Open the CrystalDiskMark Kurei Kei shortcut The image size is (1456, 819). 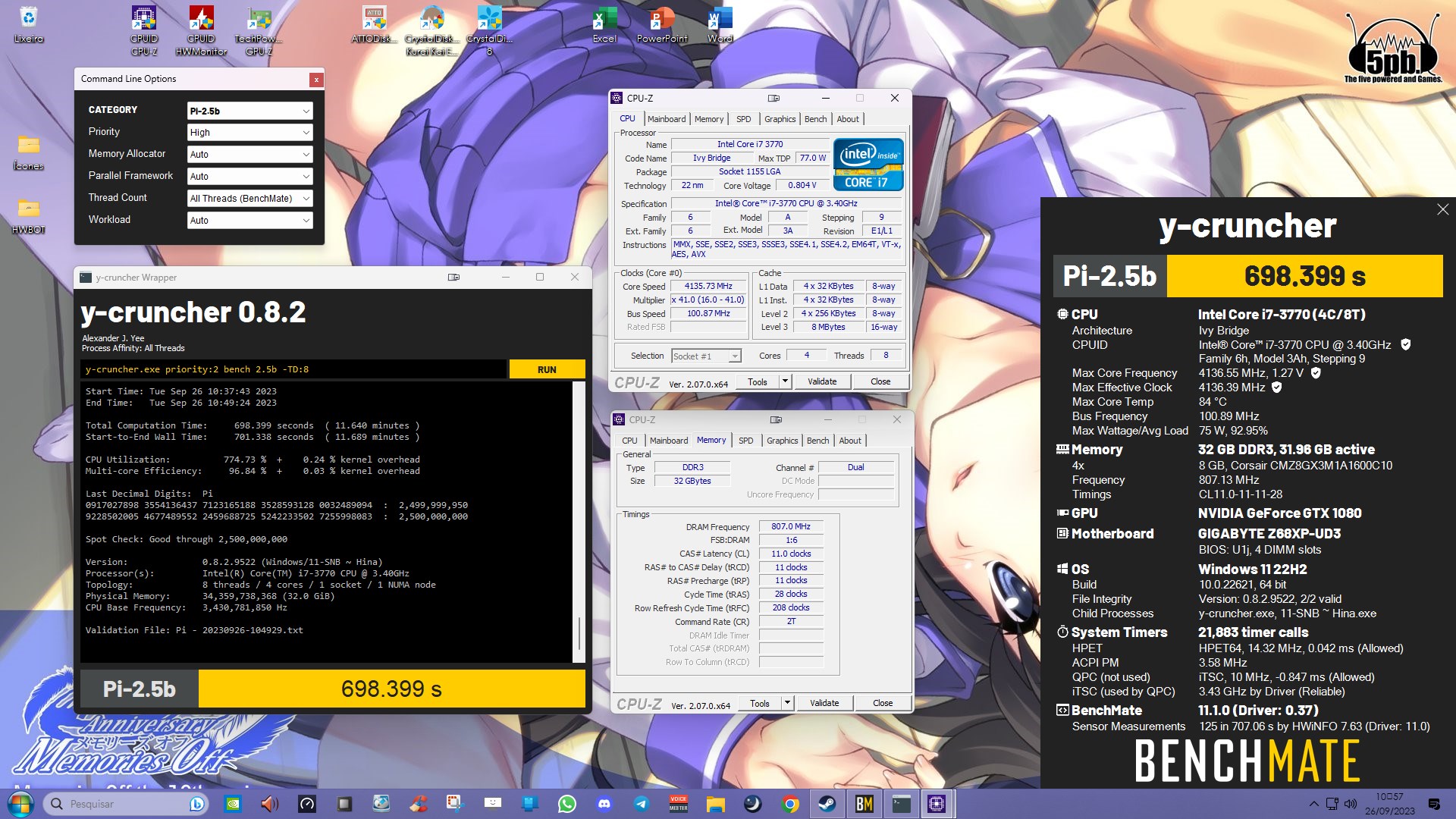(431, 30)
